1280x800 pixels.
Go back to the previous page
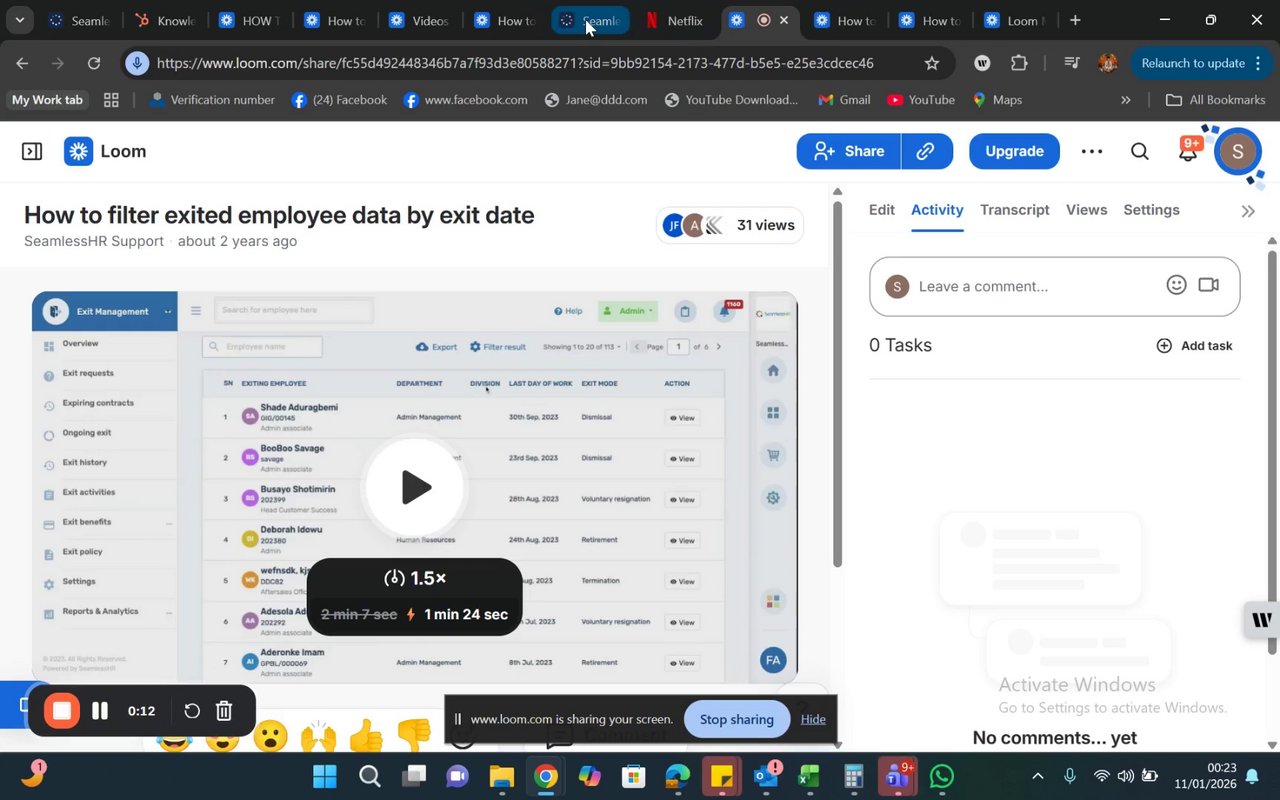tap(22, 63)
